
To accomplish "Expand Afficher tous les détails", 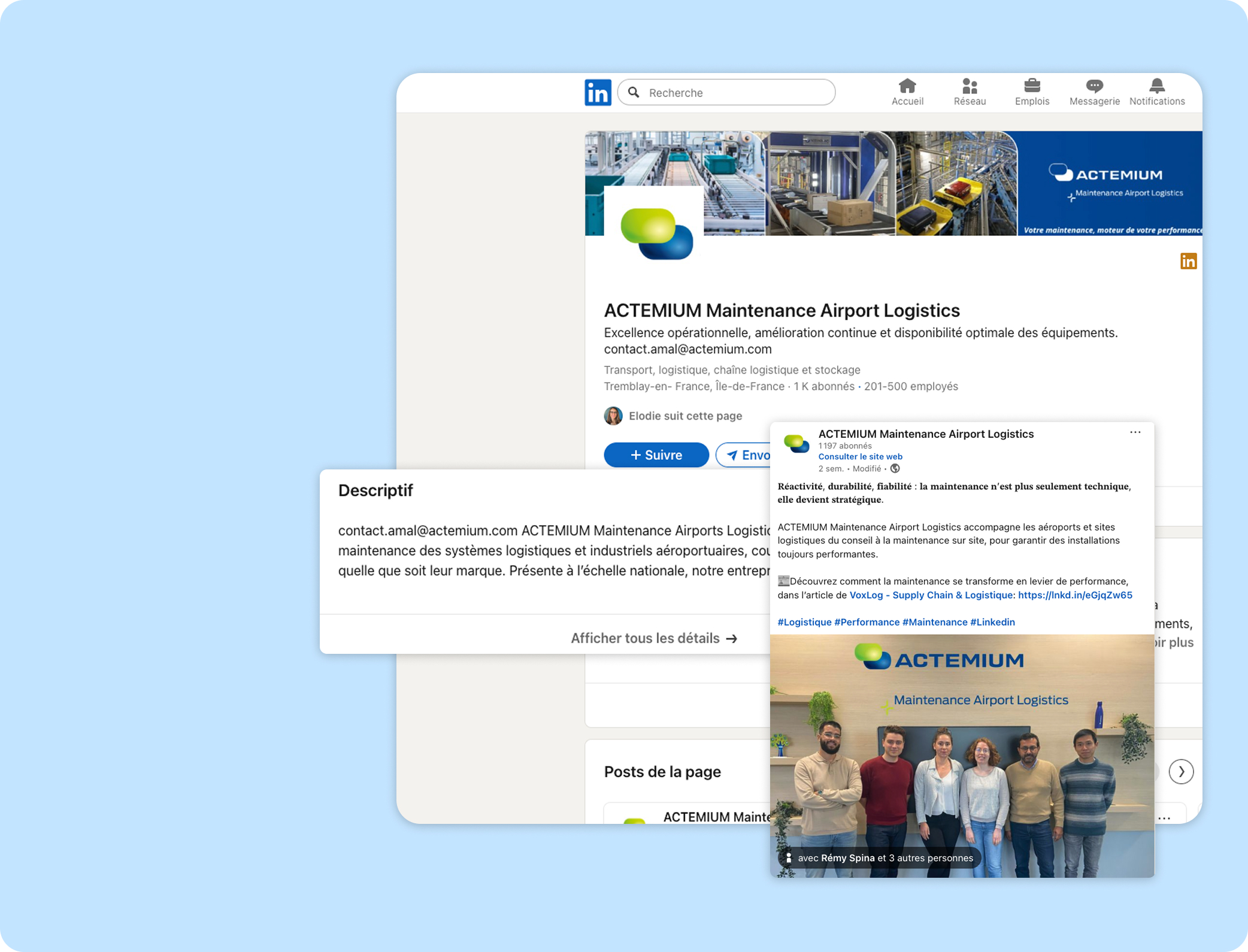I will point(653,638).
